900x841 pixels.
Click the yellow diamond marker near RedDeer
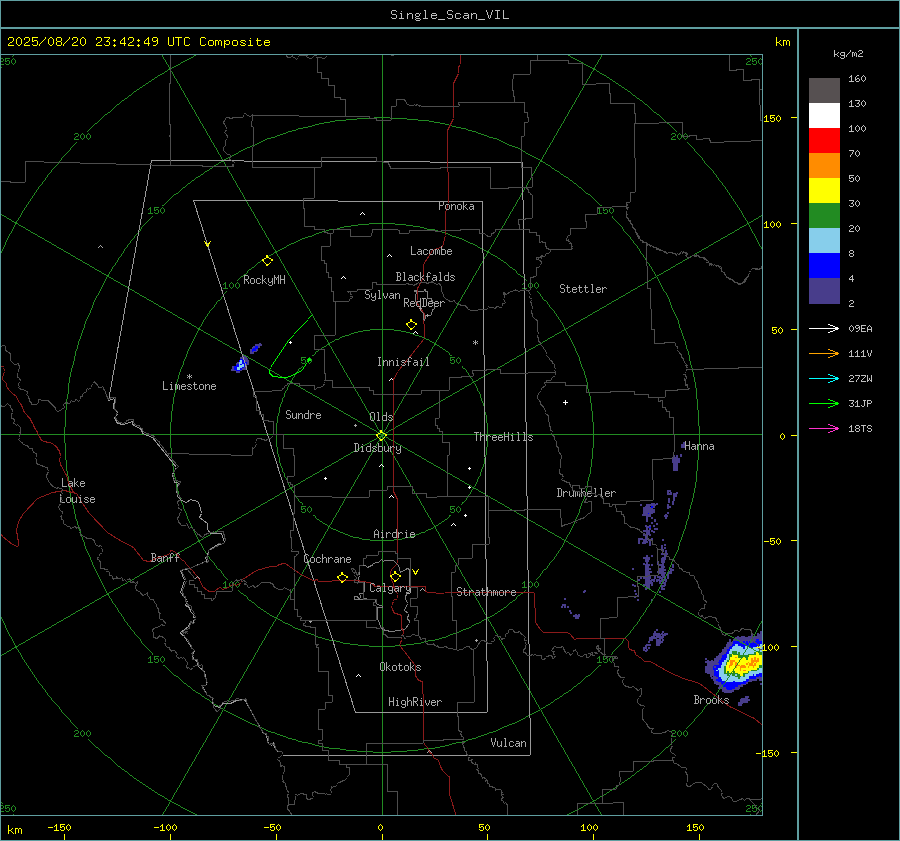(411, 325)
